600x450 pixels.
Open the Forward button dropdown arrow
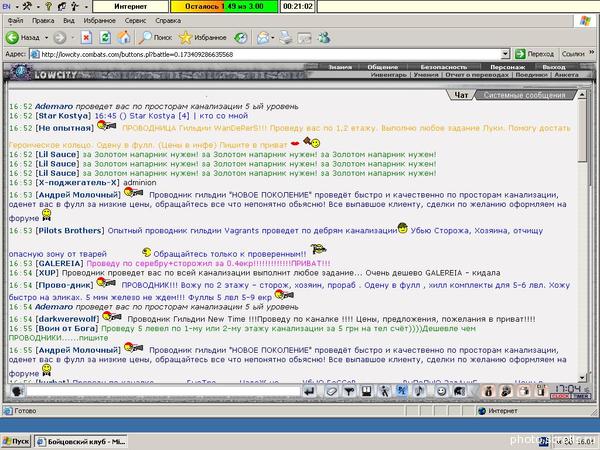click(x=73, y=38)
